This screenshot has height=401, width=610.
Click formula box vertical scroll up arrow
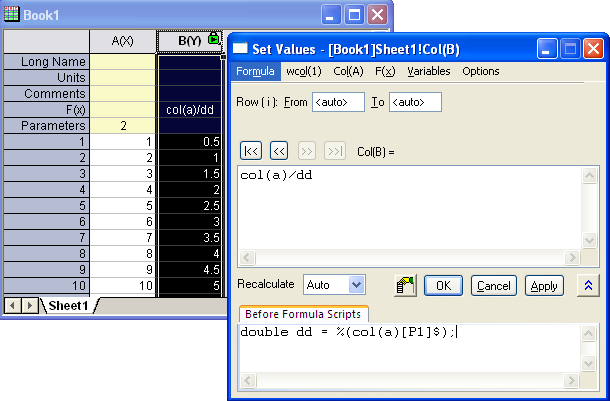[x=589, y=175]
